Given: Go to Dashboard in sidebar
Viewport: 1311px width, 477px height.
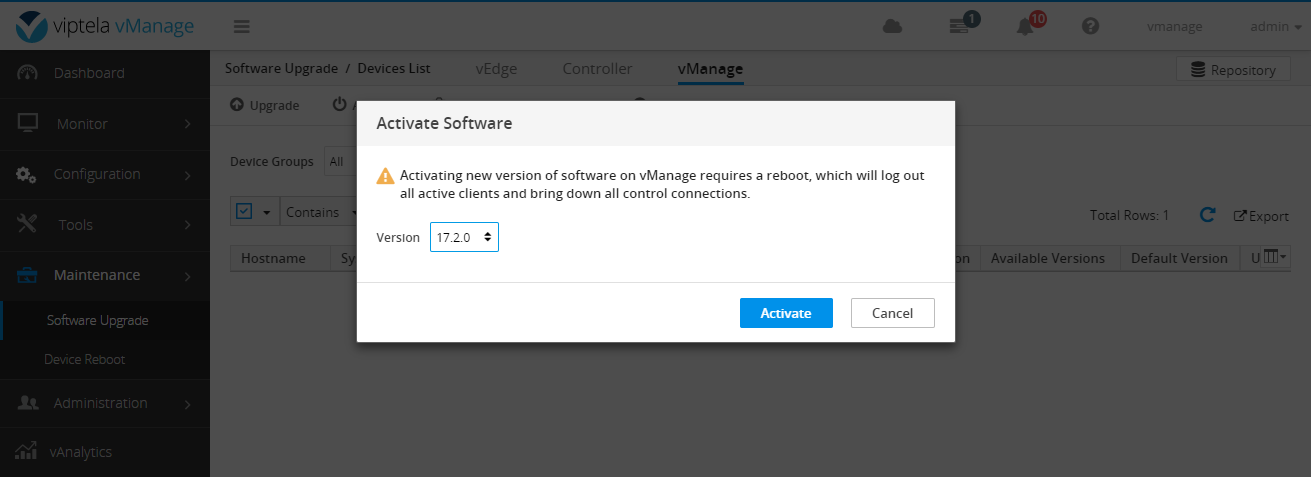Looking at the screenshot, I should (x=89, y=73).
